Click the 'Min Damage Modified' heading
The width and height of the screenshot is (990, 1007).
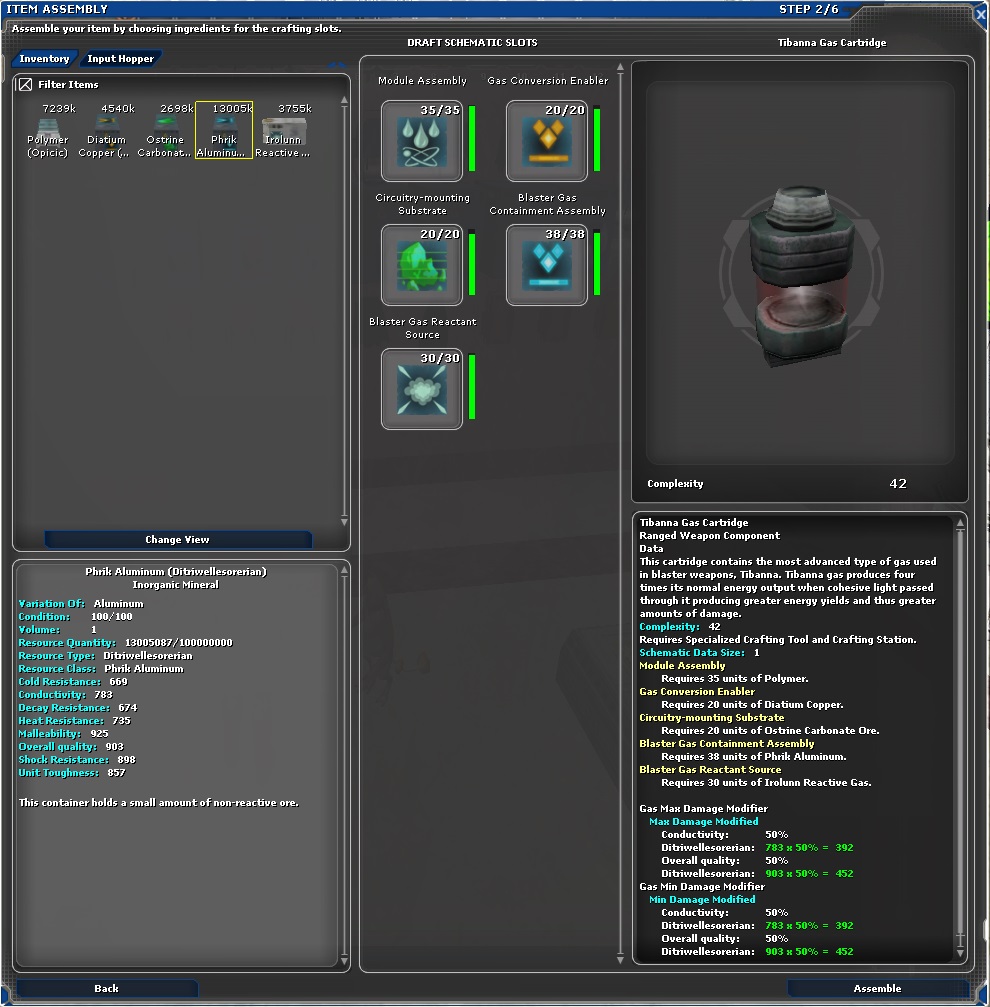tap(702, 899)
